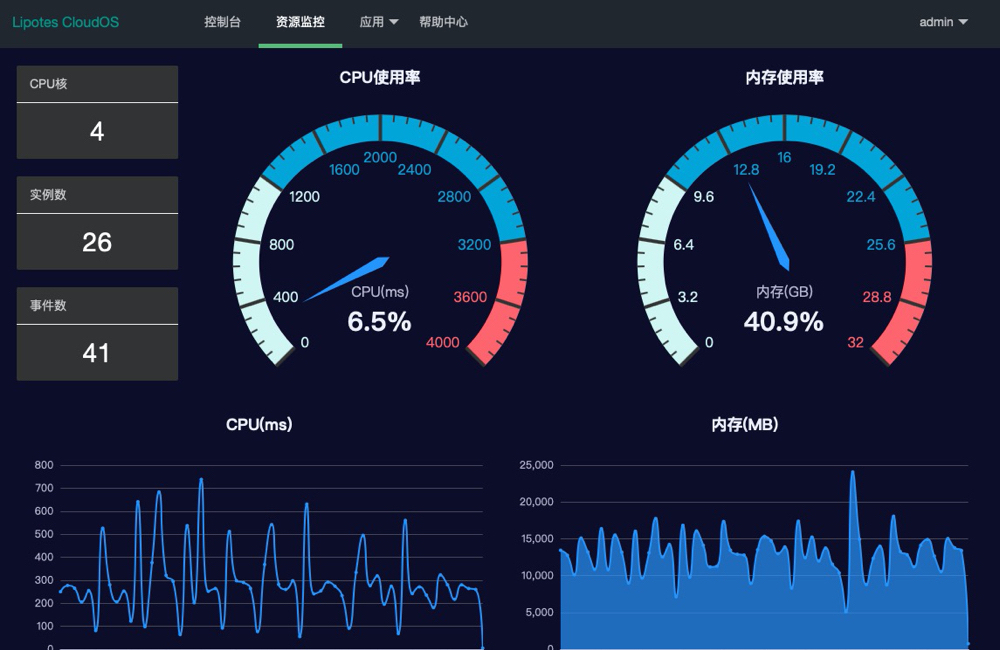Click the 实例数 card header
1000x650 pixels.
tap(98, 195)
